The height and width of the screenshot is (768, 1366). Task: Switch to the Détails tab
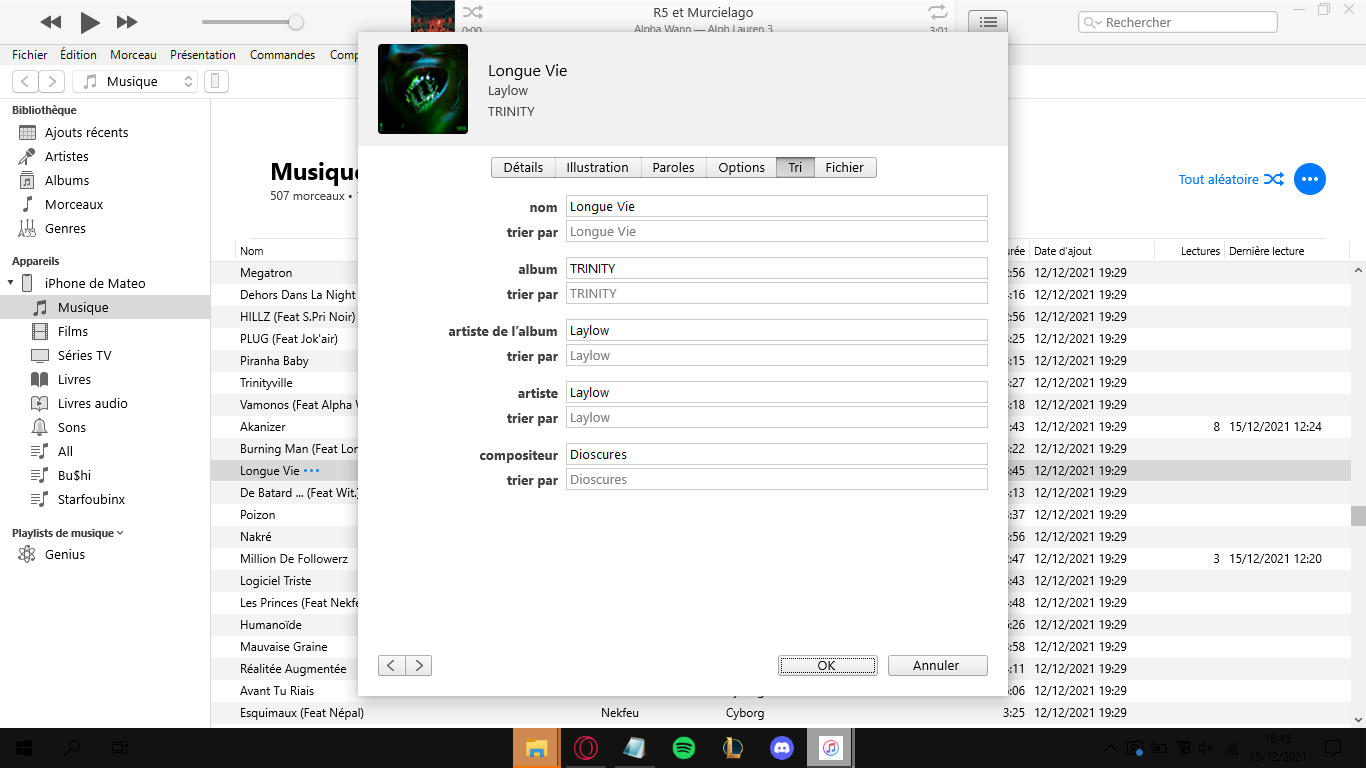coord(523,168)
